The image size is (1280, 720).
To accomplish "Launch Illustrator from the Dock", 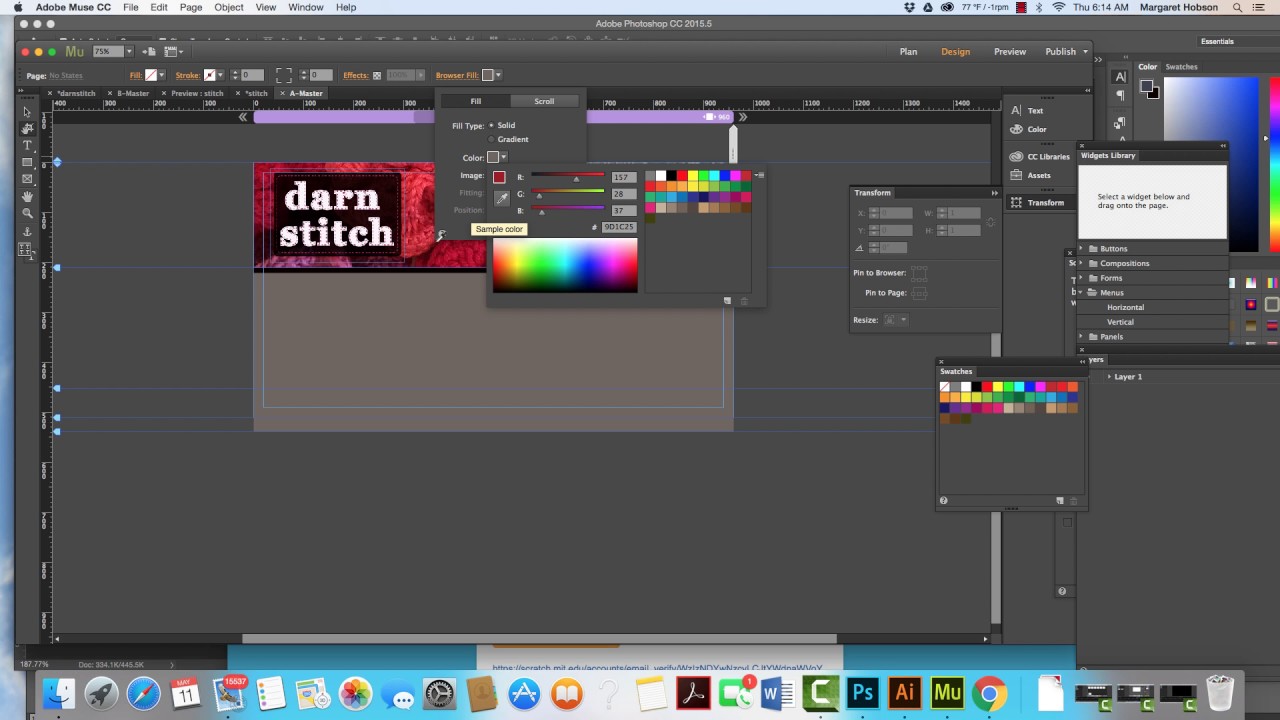I will point(905,693).
